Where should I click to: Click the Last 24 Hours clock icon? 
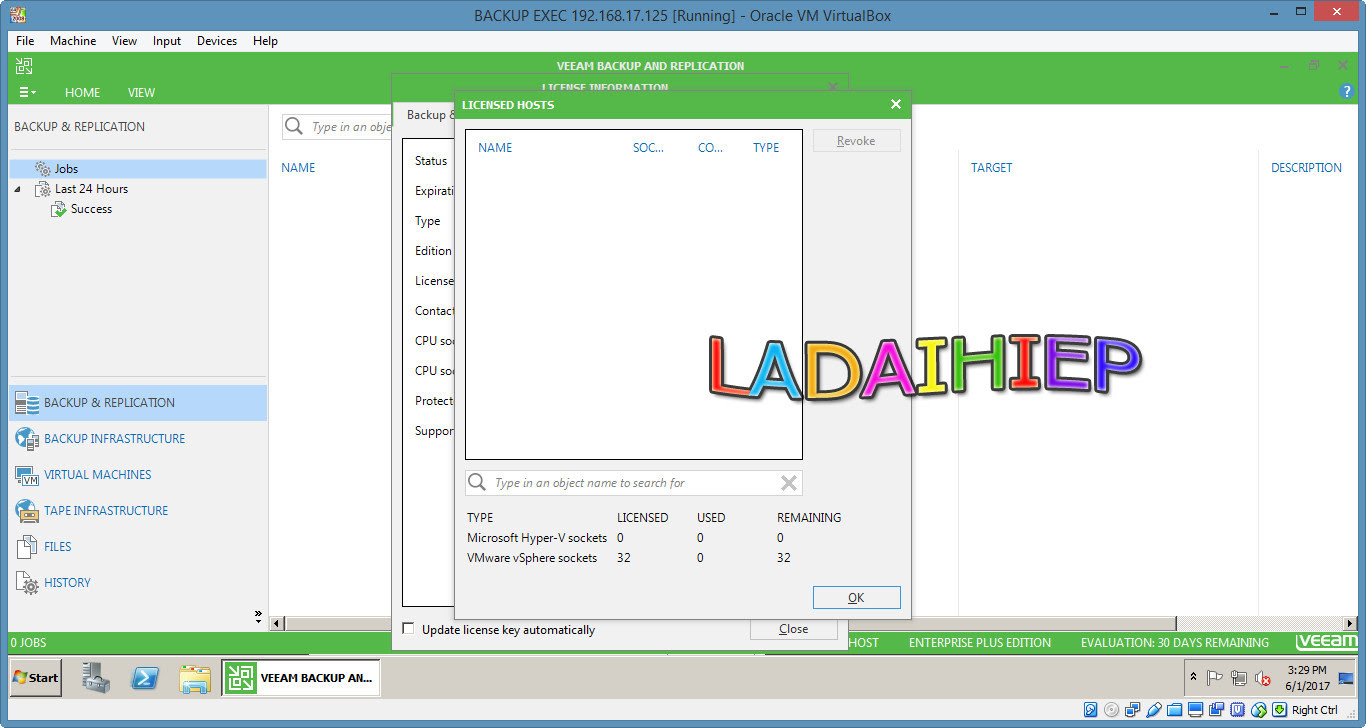point(42,189)
